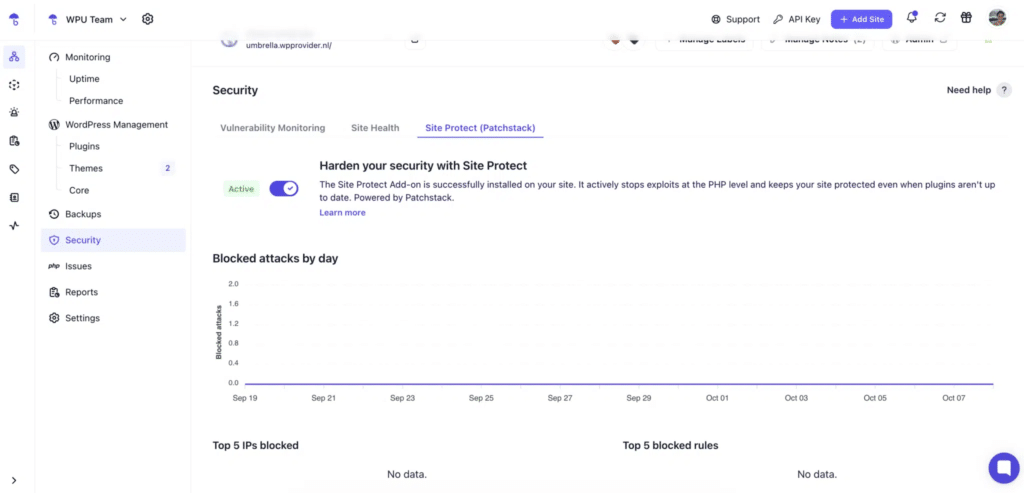Click the API Key link in header
Viewport: 1024px width, 493px height.
pyautogui.click(x=796, y=19)
